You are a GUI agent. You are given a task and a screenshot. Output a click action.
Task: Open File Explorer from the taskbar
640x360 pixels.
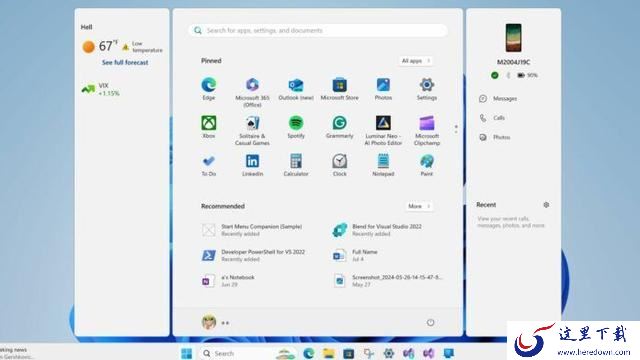pyautogui.click(x=329, y=353)
